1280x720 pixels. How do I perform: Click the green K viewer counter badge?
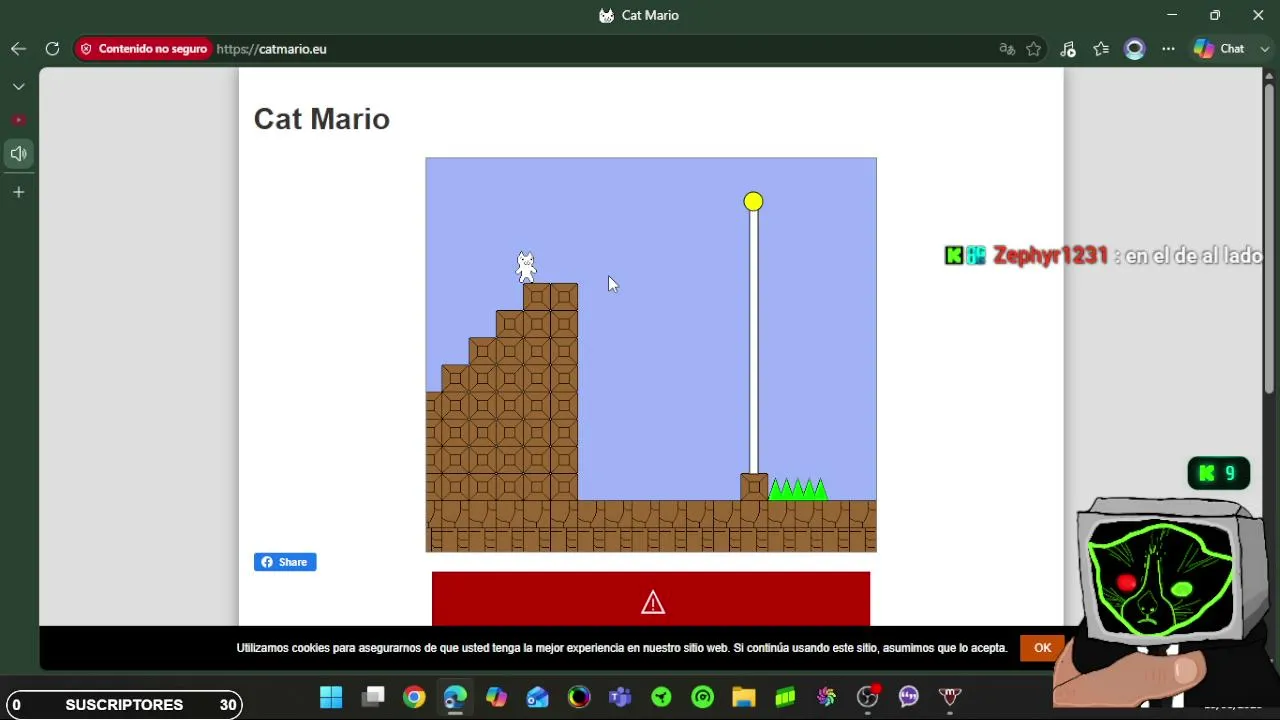click(1219, 474)
